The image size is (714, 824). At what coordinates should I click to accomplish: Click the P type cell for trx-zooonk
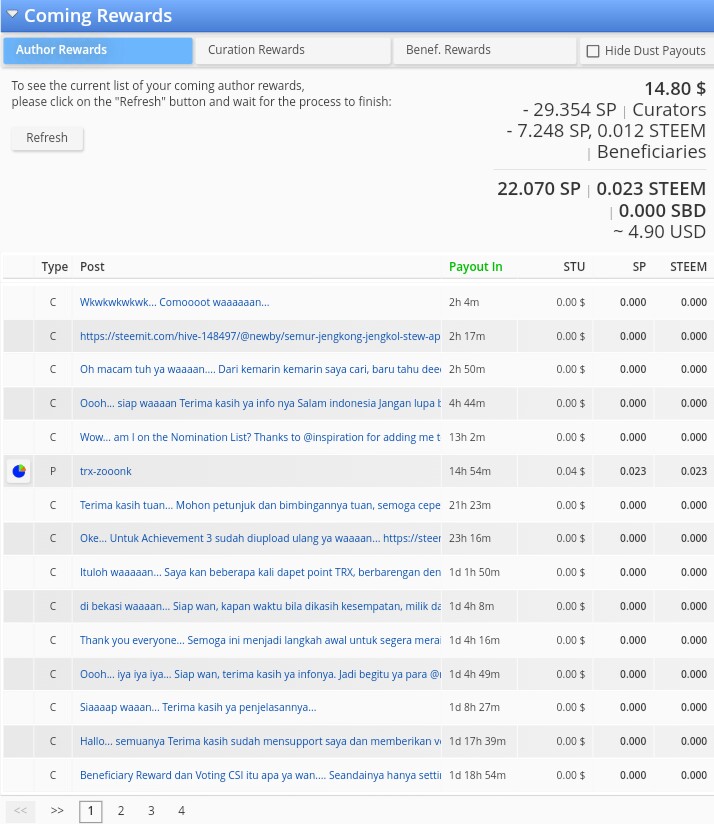point(53,471)
